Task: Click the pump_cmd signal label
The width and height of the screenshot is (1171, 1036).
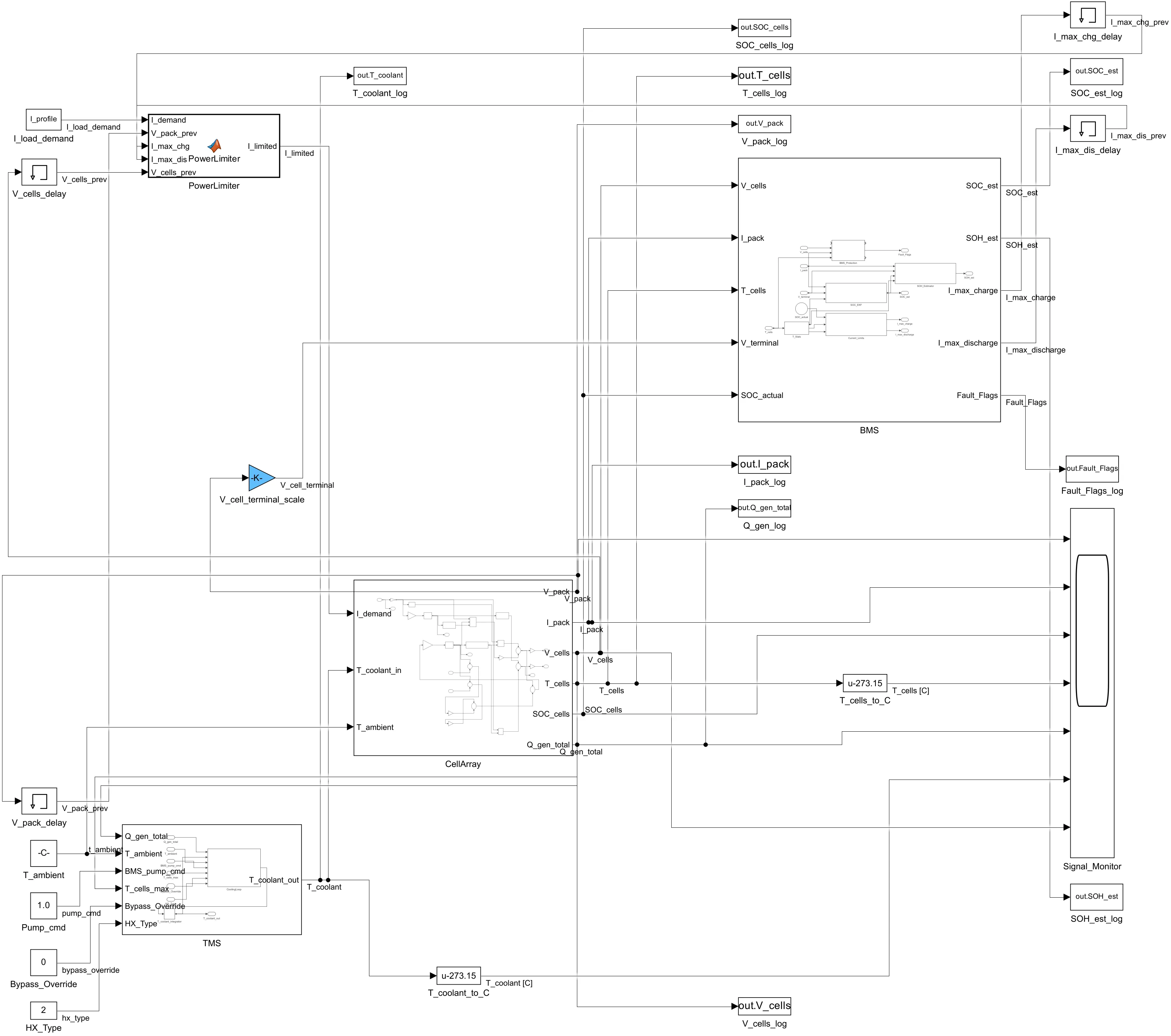Action: 81,913
